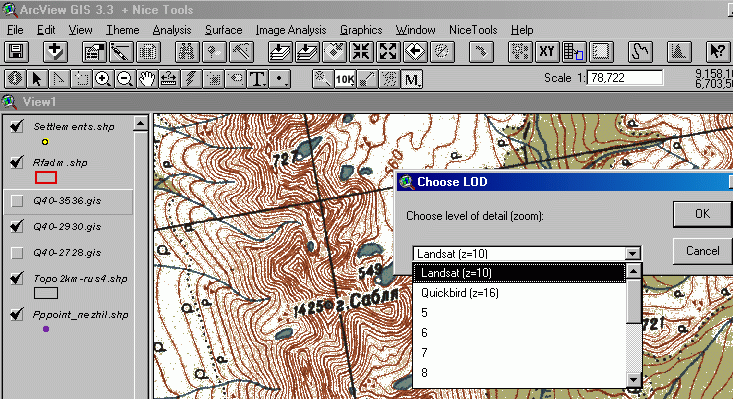Click the Find binoculars icon

click(x=187, y=52)
